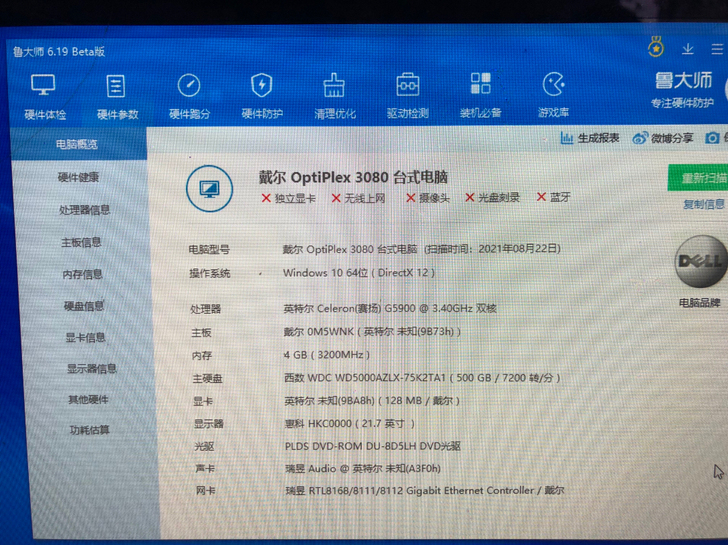728x545 pixels.
Task: Click the 复制信息 copy info link
Action: pos(704,204)
